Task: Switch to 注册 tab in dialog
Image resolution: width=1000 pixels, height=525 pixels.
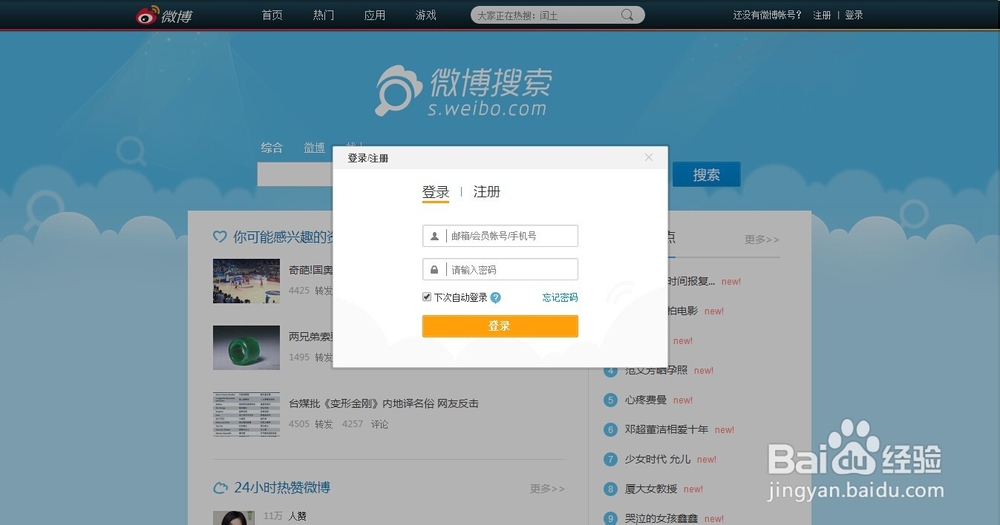Action: point(487,191)
